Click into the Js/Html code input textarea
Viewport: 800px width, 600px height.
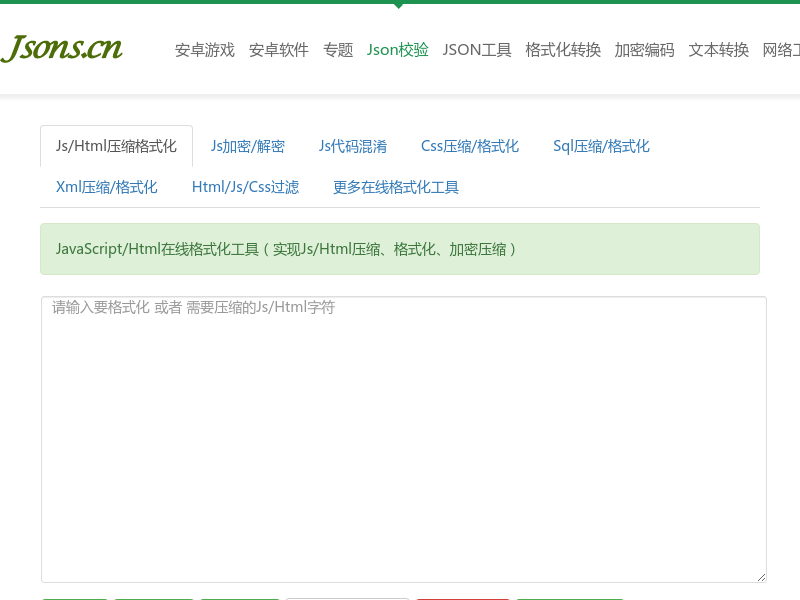tap(403, 440)
